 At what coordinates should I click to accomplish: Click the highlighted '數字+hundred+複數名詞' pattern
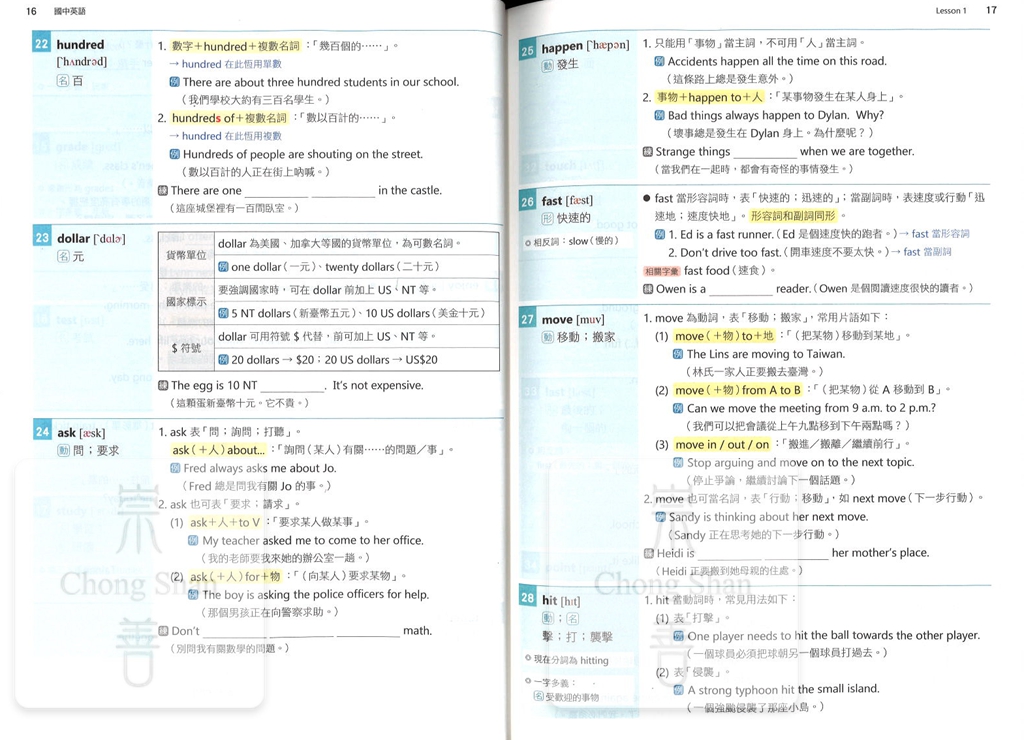pos(235,46)
